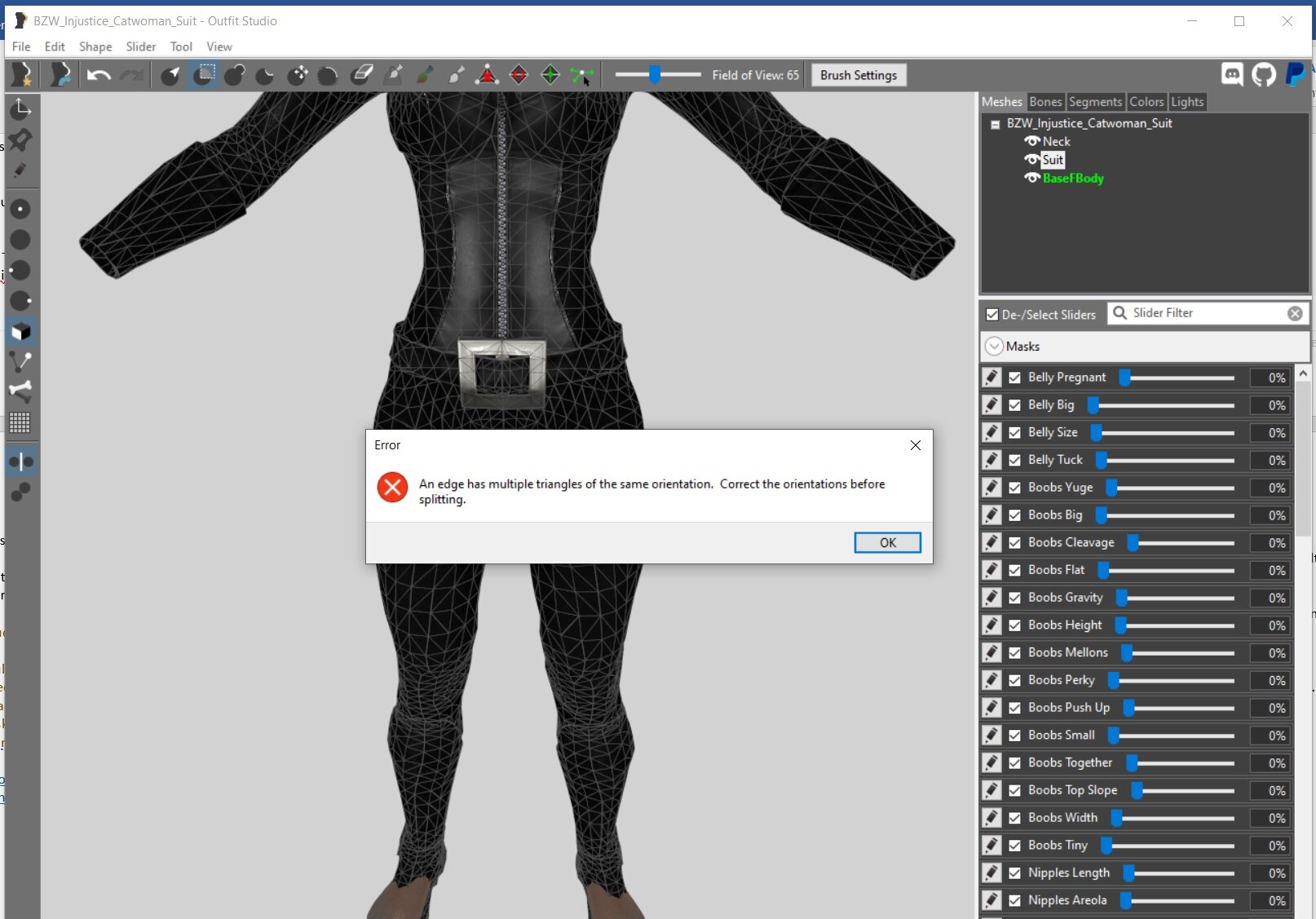
Task: Click the edit pencil for Belly Pregnant
Action: (991, 378)
